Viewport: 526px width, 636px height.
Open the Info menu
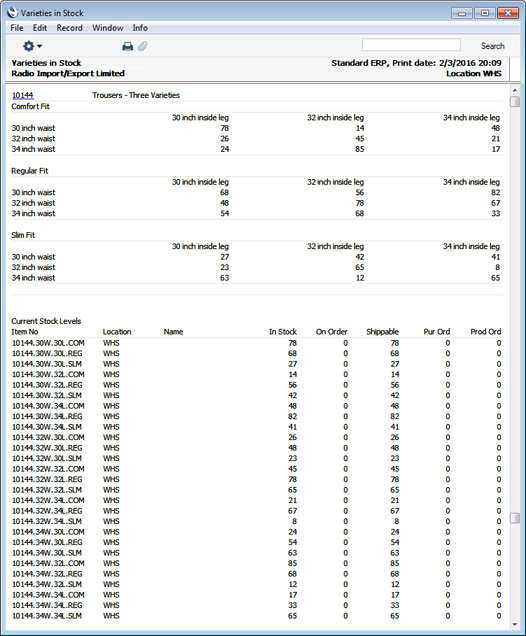tap(140, 28)
